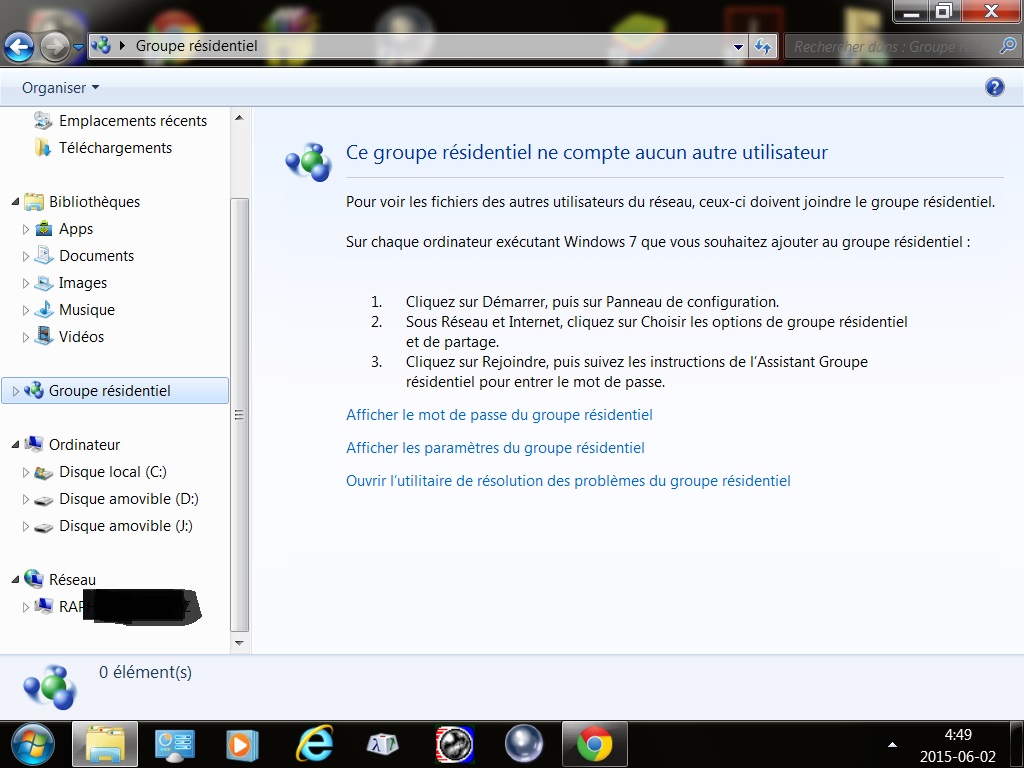The width and height of the screenshot is (1024, 768).
Task: Click the Forward navigation arrow
Action: (55, 46)
